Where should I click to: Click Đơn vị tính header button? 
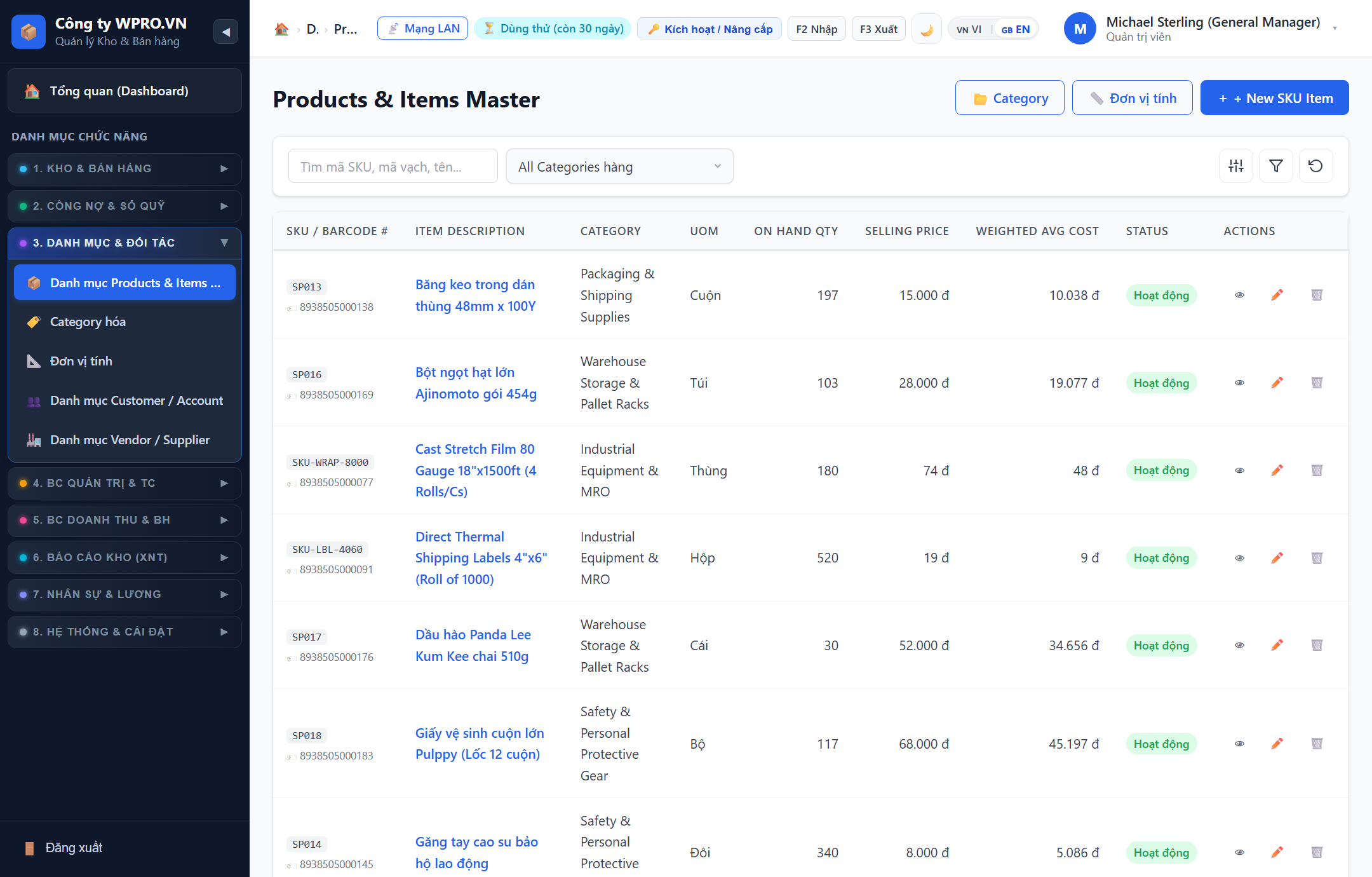point(1132,98)
